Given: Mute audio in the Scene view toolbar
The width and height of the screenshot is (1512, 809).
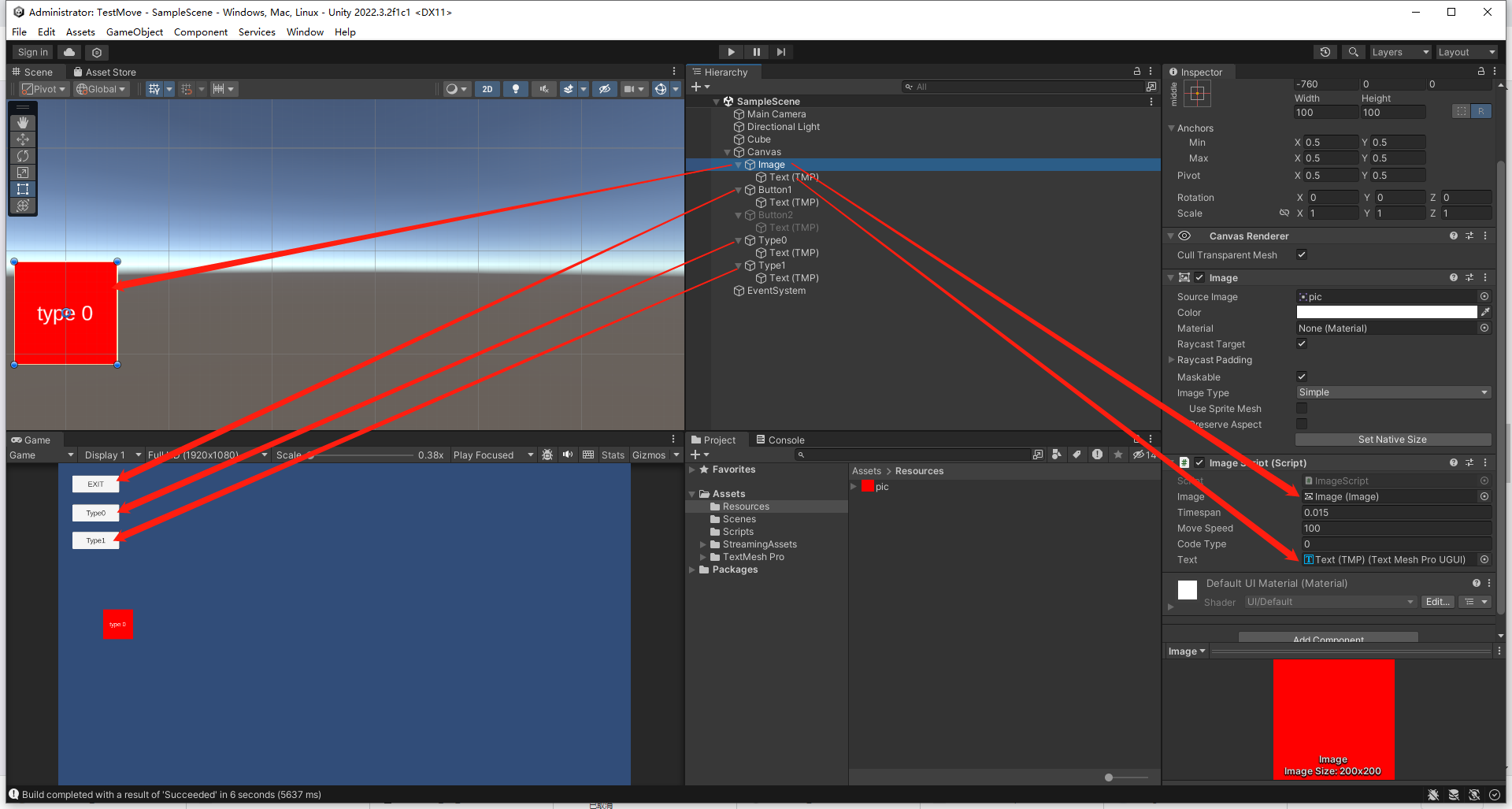Looking at the screenshot, I should (x=543, y=88).
